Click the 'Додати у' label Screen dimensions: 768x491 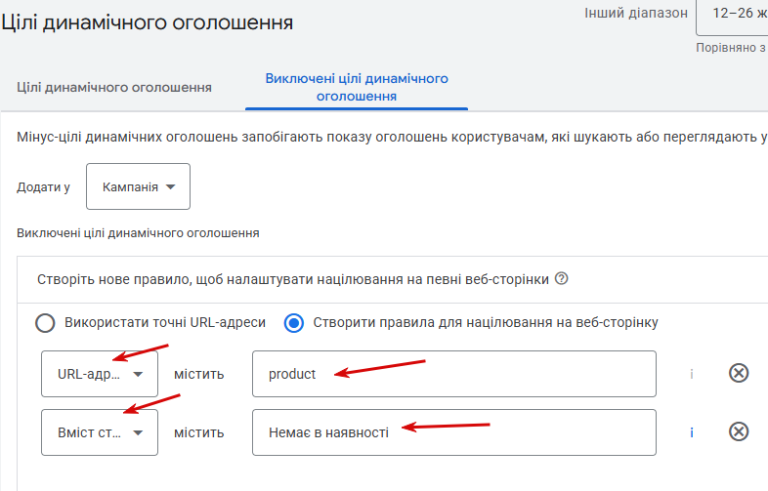[x=44, y=187]
